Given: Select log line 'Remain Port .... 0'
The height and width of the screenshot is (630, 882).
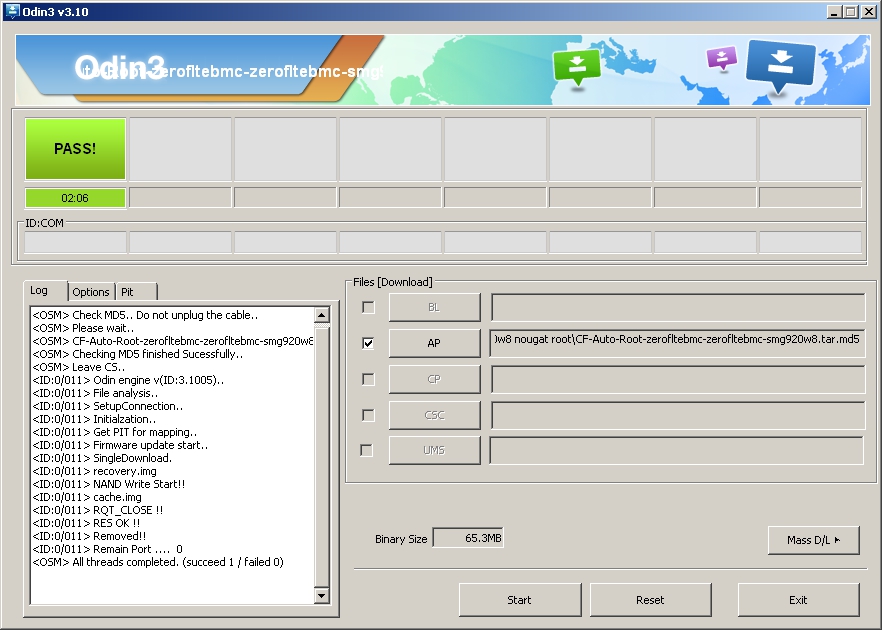Looking at the screenshot, I should tap(107, 548).
